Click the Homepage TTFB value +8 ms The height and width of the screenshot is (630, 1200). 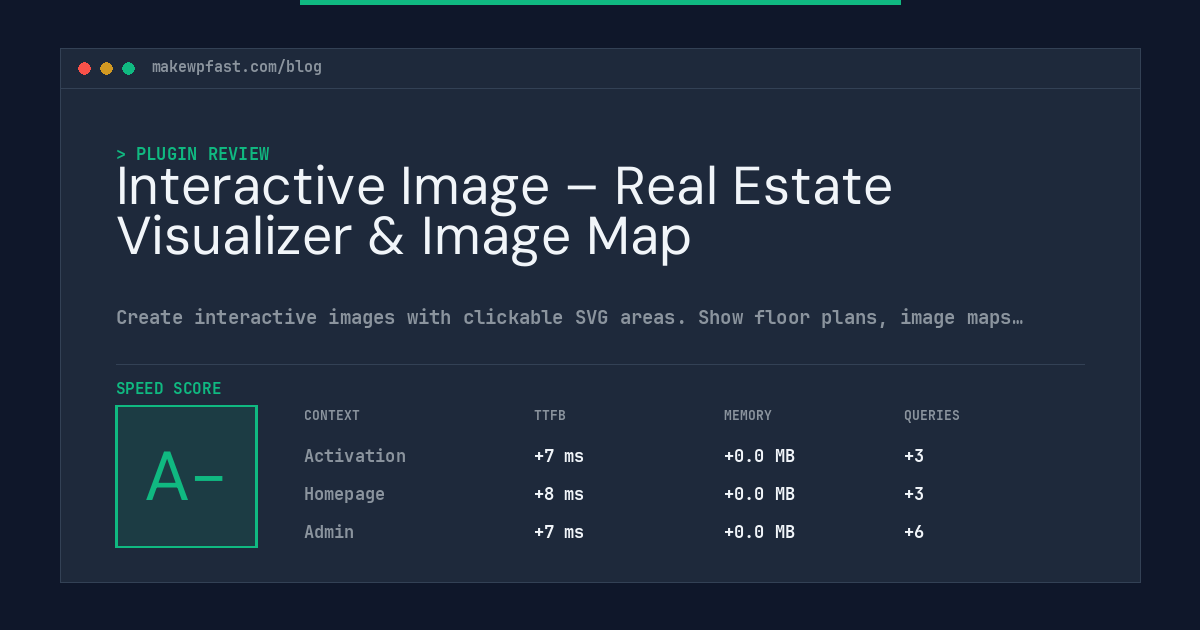click(559, 494)
